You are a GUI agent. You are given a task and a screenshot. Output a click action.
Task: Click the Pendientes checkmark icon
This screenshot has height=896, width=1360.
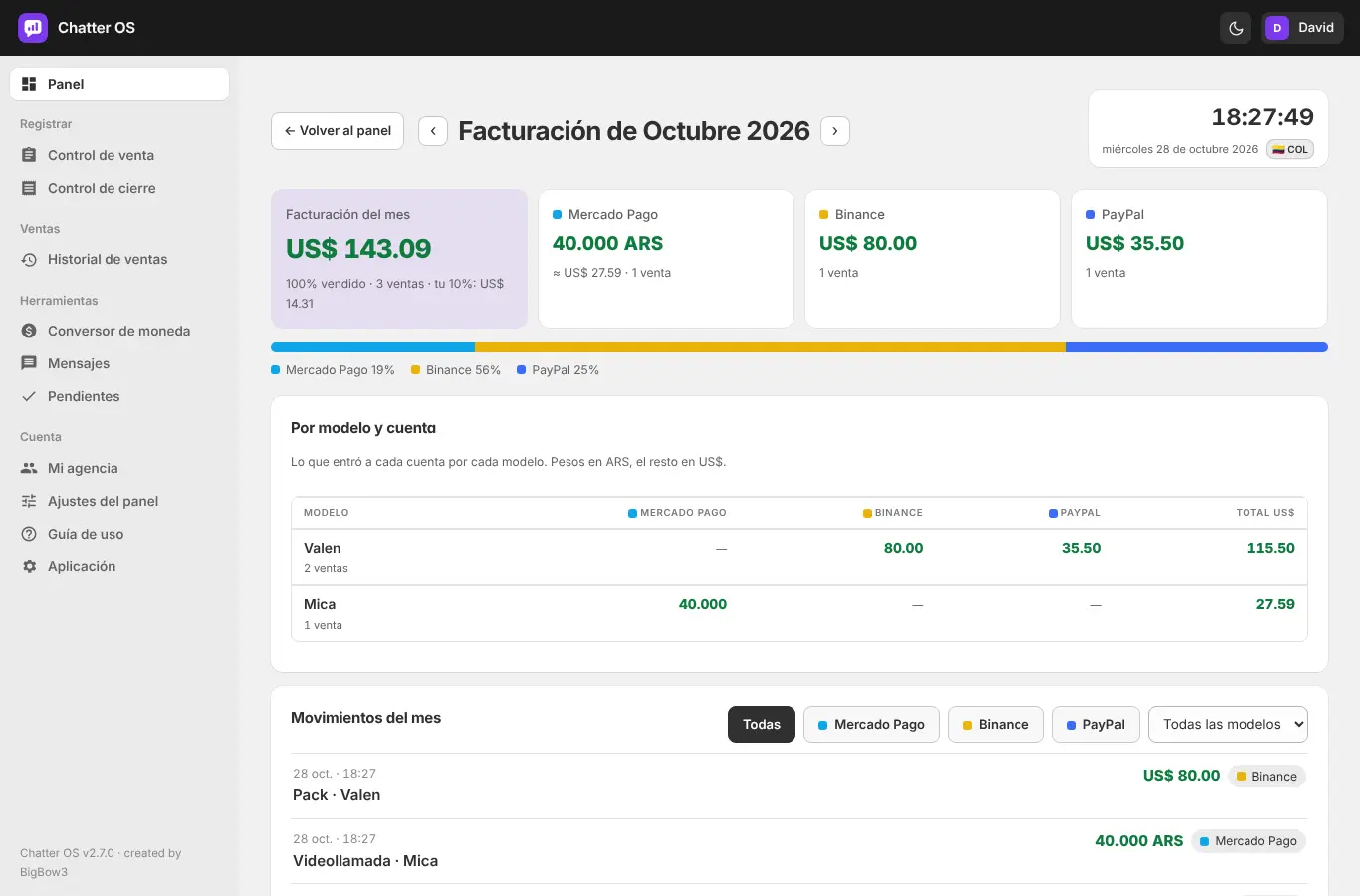pyautogui.click(x=29, y=396)
